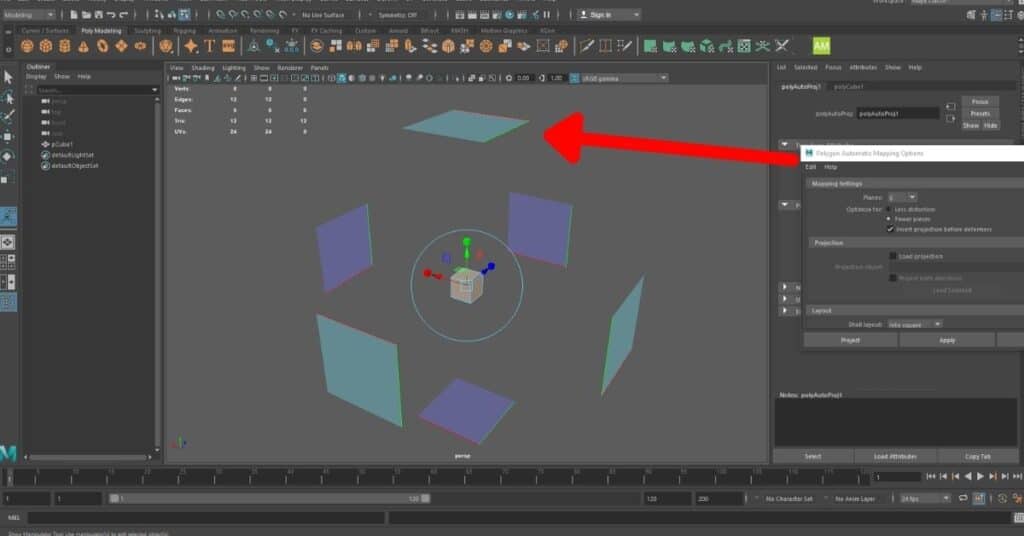The image size is (1024, 536).
Task: Open the Display menu in Outliner
Action: pyautogui.click(x=36, y=76)
